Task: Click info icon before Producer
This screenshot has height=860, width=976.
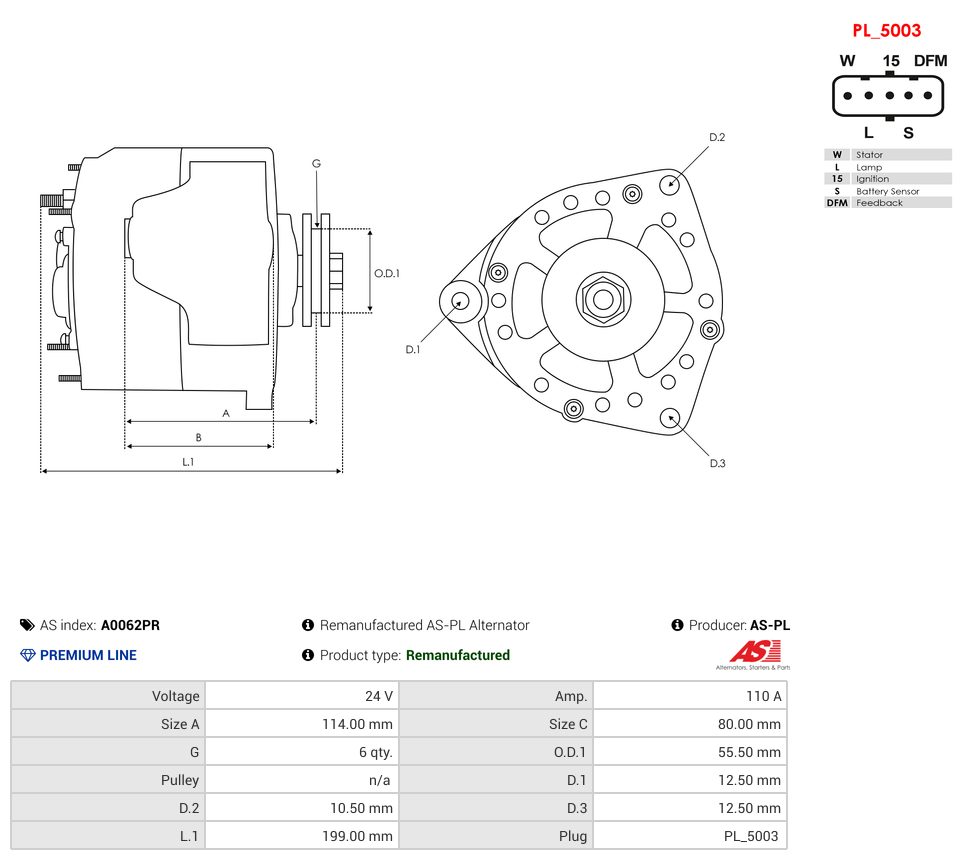Action: point(677,625)
